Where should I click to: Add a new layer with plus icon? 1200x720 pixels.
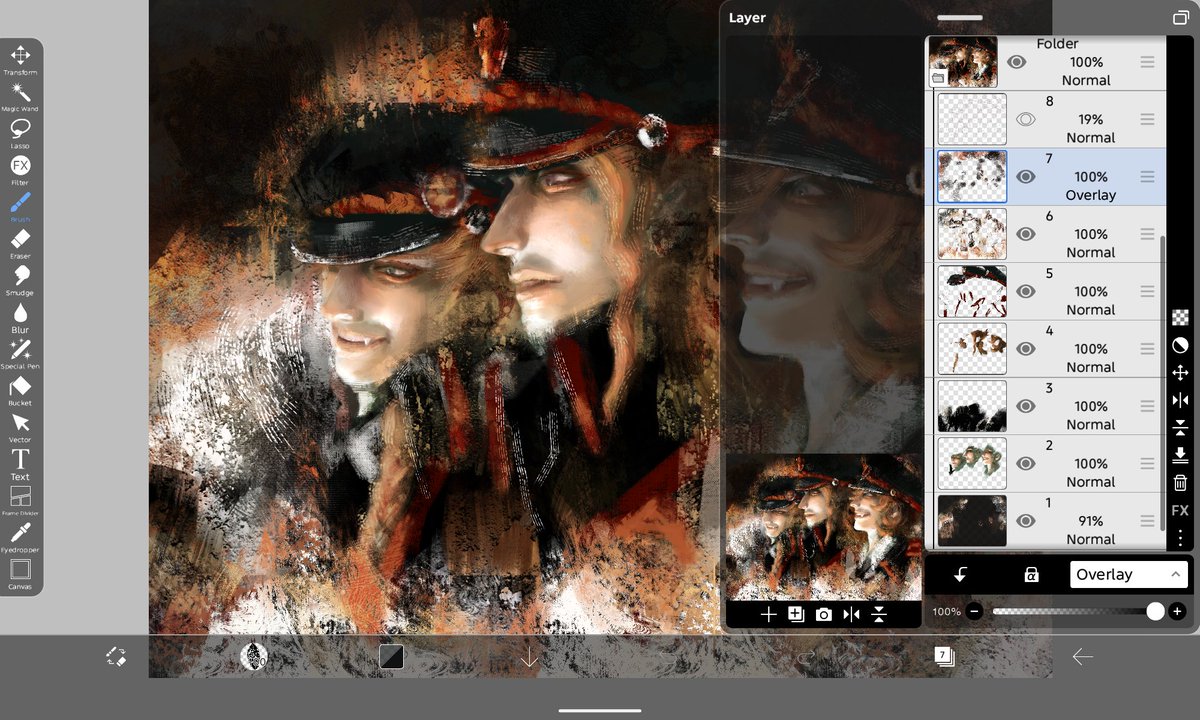(x=768, y=615)
